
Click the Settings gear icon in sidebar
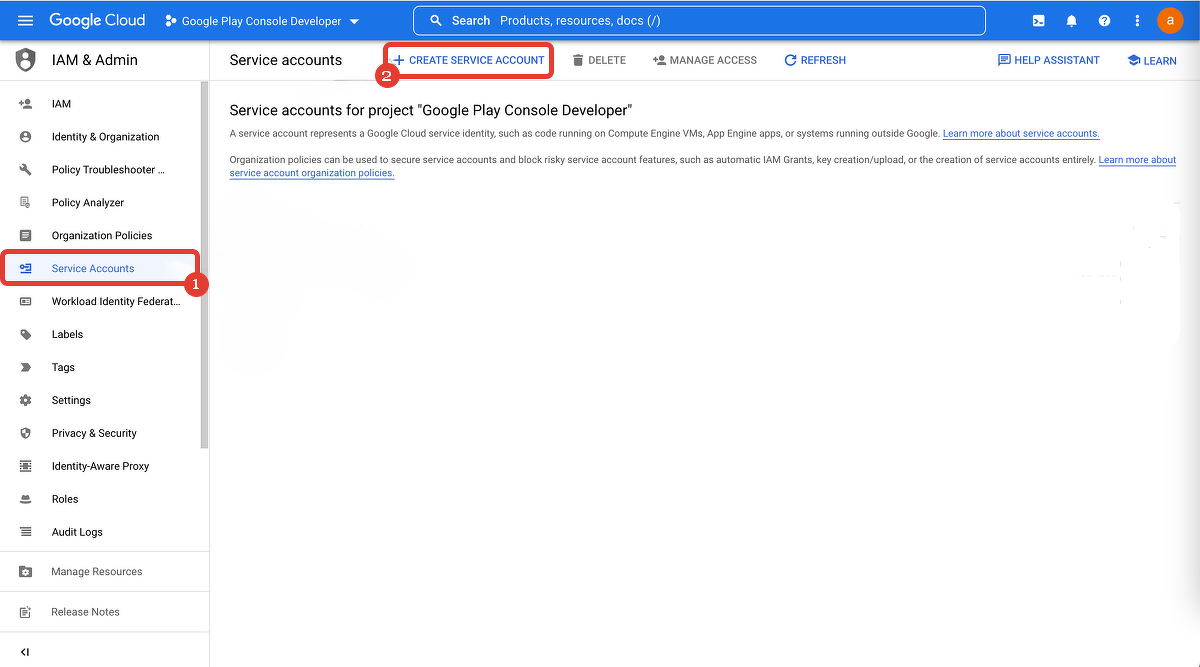tap(26, 401)
